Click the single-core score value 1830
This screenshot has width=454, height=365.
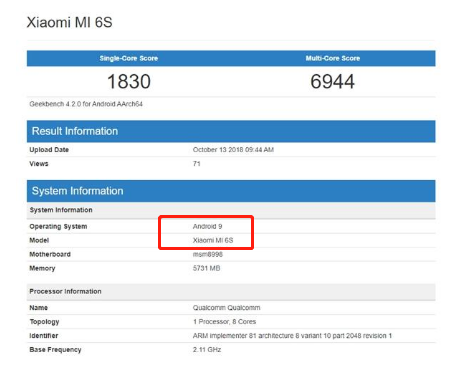tap(129, 81)
